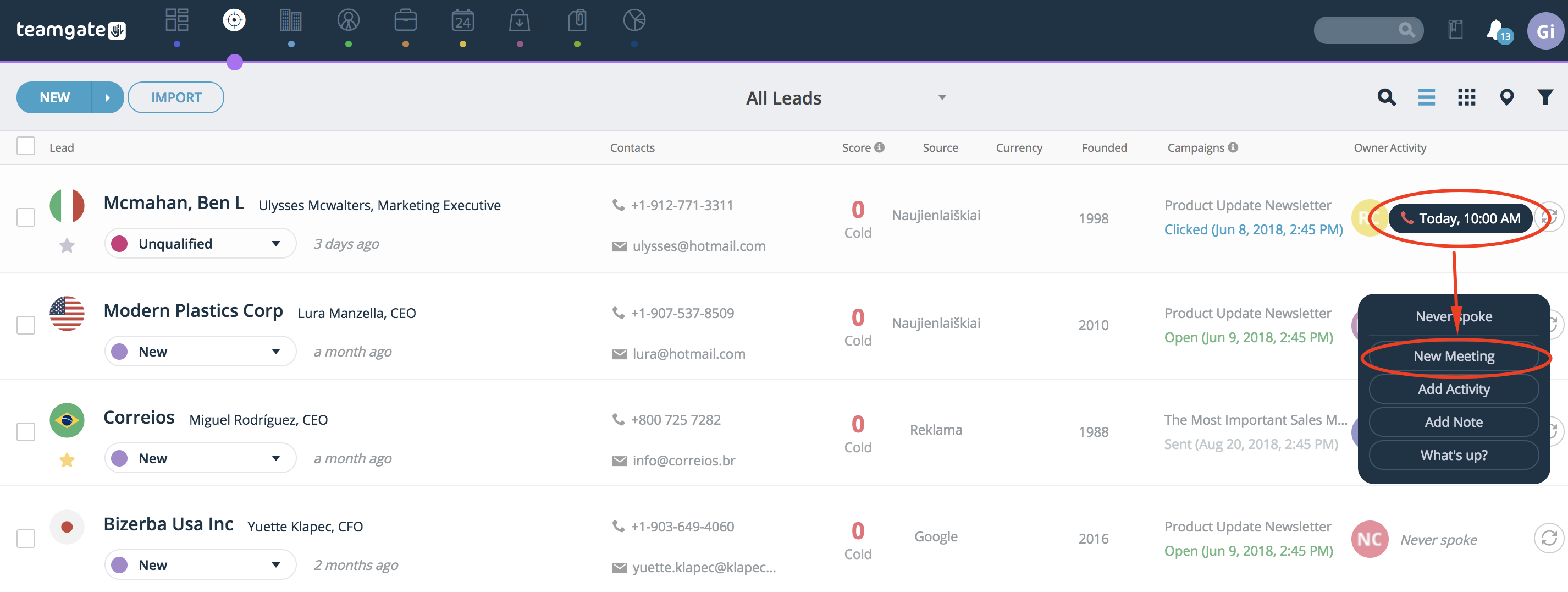
Task: Select New Meeting in activity popup
Action: pos(1454,357)
